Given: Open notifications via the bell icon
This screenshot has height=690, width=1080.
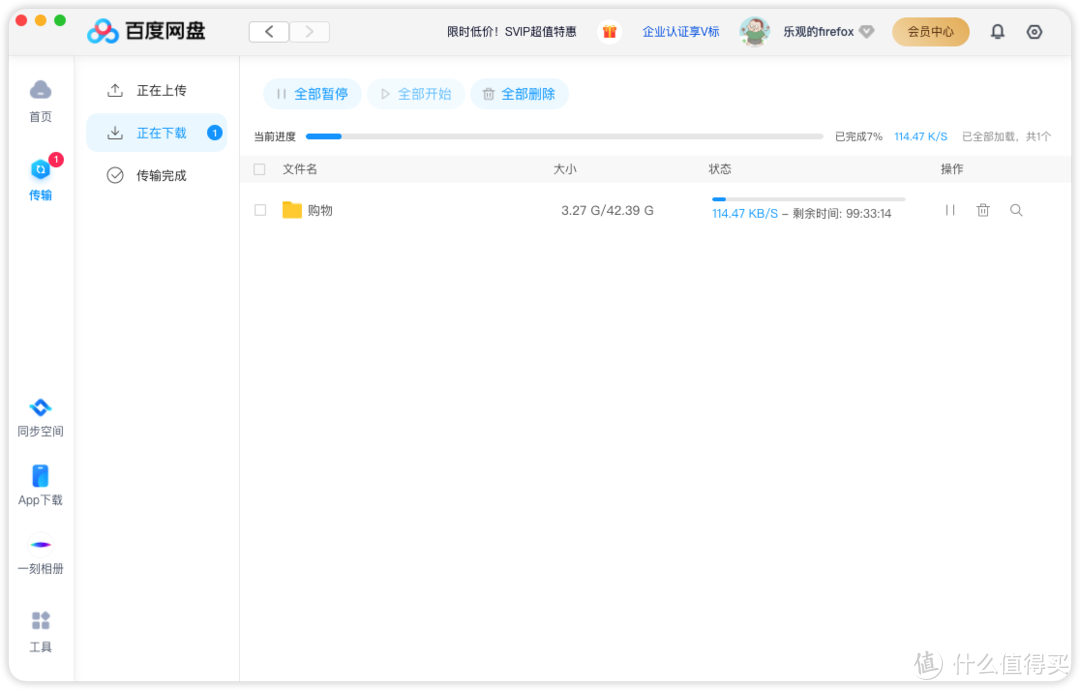Looking at the screenshot, I should pyautogui.click(x=997, y=31).
